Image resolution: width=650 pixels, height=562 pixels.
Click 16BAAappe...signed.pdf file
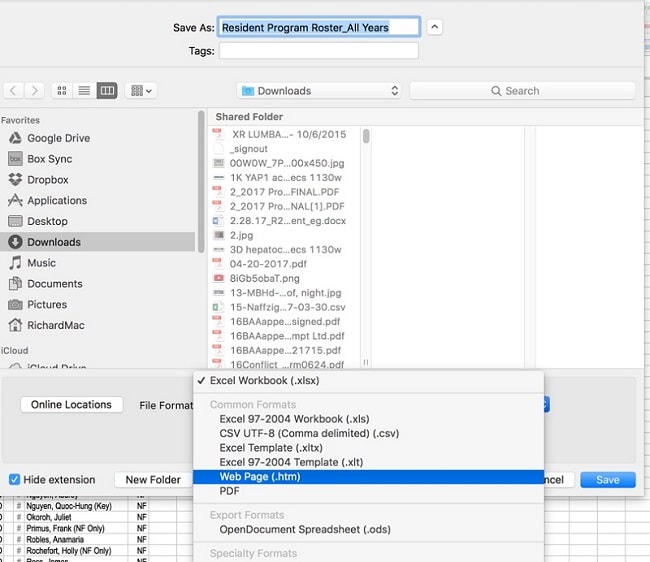284,321
